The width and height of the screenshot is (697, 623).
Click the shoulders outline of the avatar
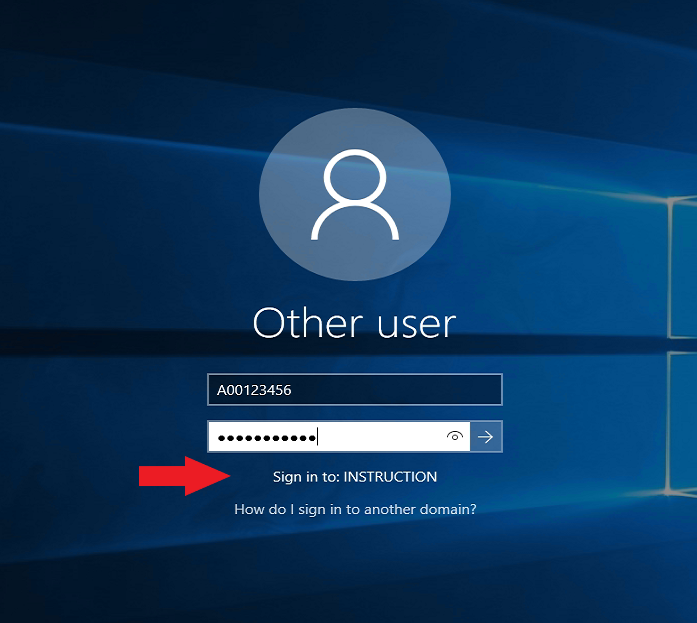click(x=355, y=225)
